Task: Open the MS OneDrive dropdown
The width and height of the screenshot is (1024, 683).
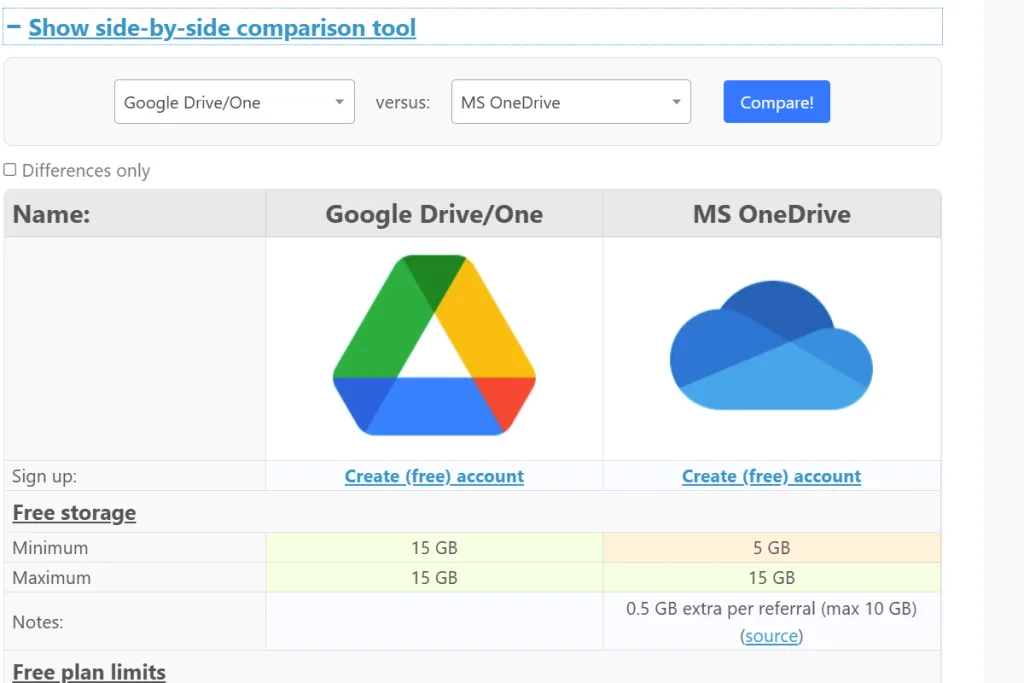Action: [571, 102]
